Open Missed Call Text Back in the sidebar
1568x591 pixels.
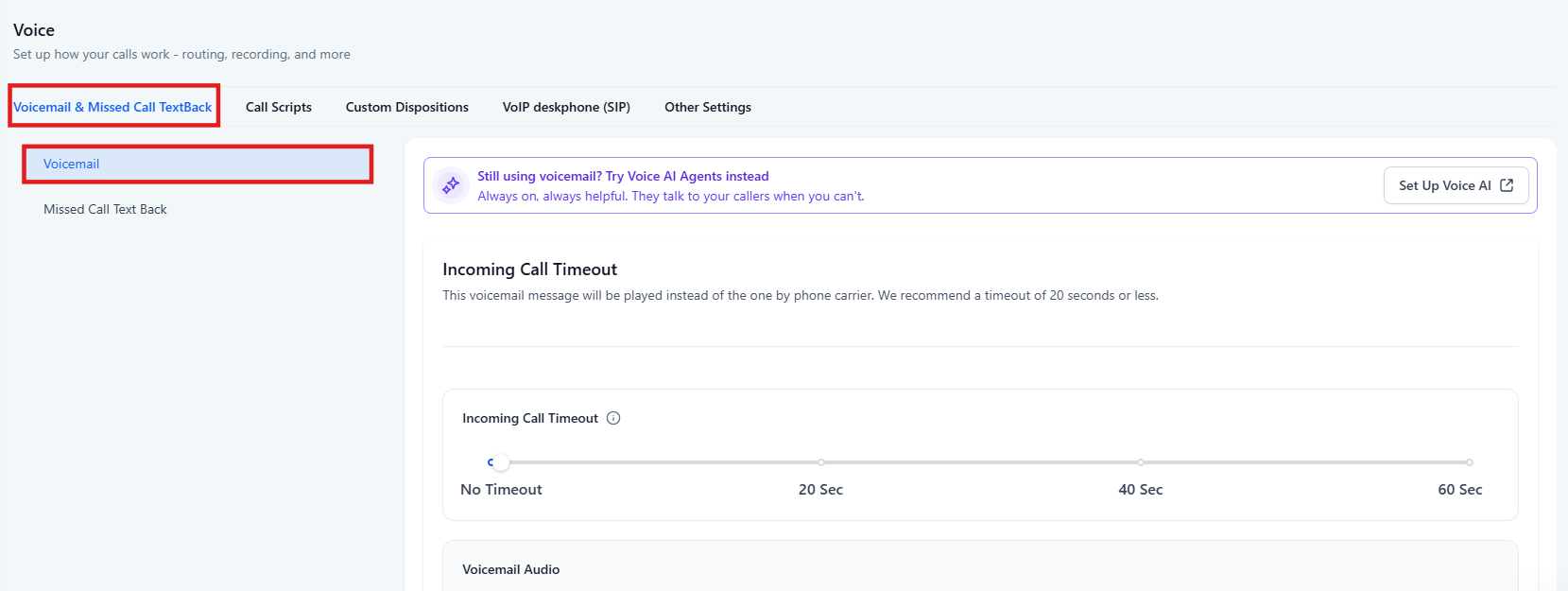[x=105, y=209]
